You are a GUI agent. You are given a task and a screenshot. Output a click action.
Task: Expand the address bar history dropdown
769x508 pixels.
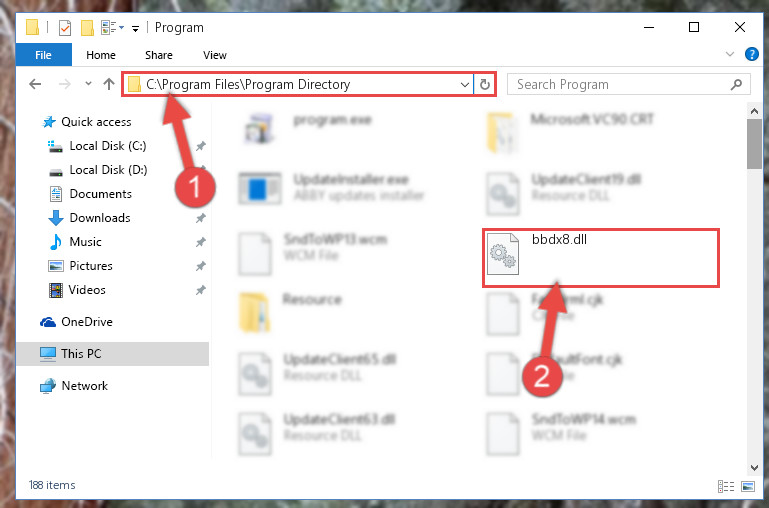click(x=465, y=84)
